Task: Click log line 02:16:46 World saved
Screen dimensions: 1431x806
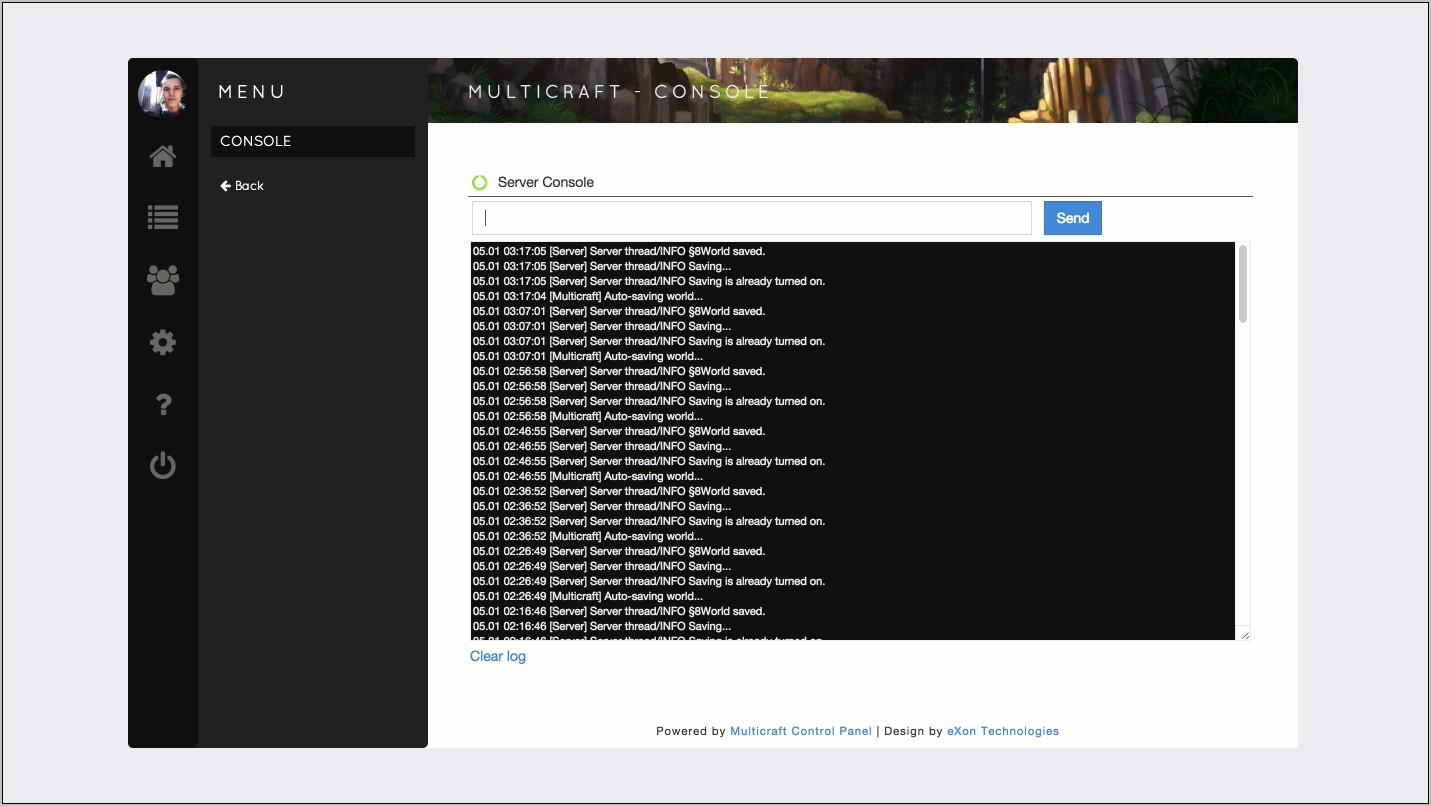Action: pos(619,611)
